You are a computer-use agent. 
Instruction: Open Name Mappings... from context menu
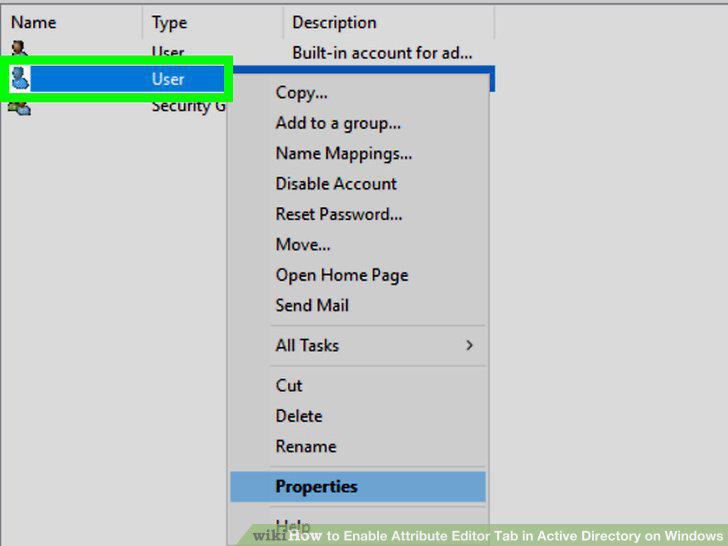click(x=358, y=153)
